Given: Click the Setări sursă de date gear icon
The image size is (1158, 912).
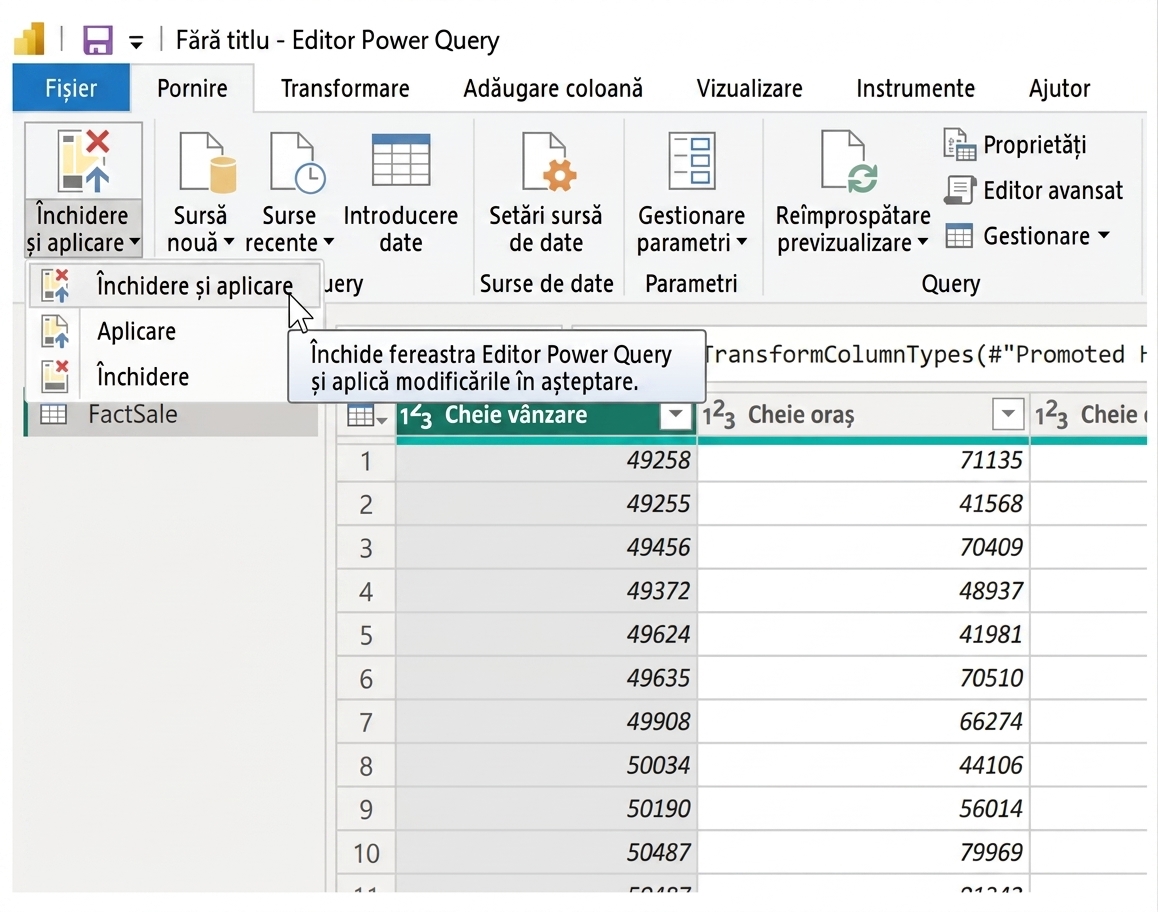Looking at the screenshot, I should coord(549,162).
